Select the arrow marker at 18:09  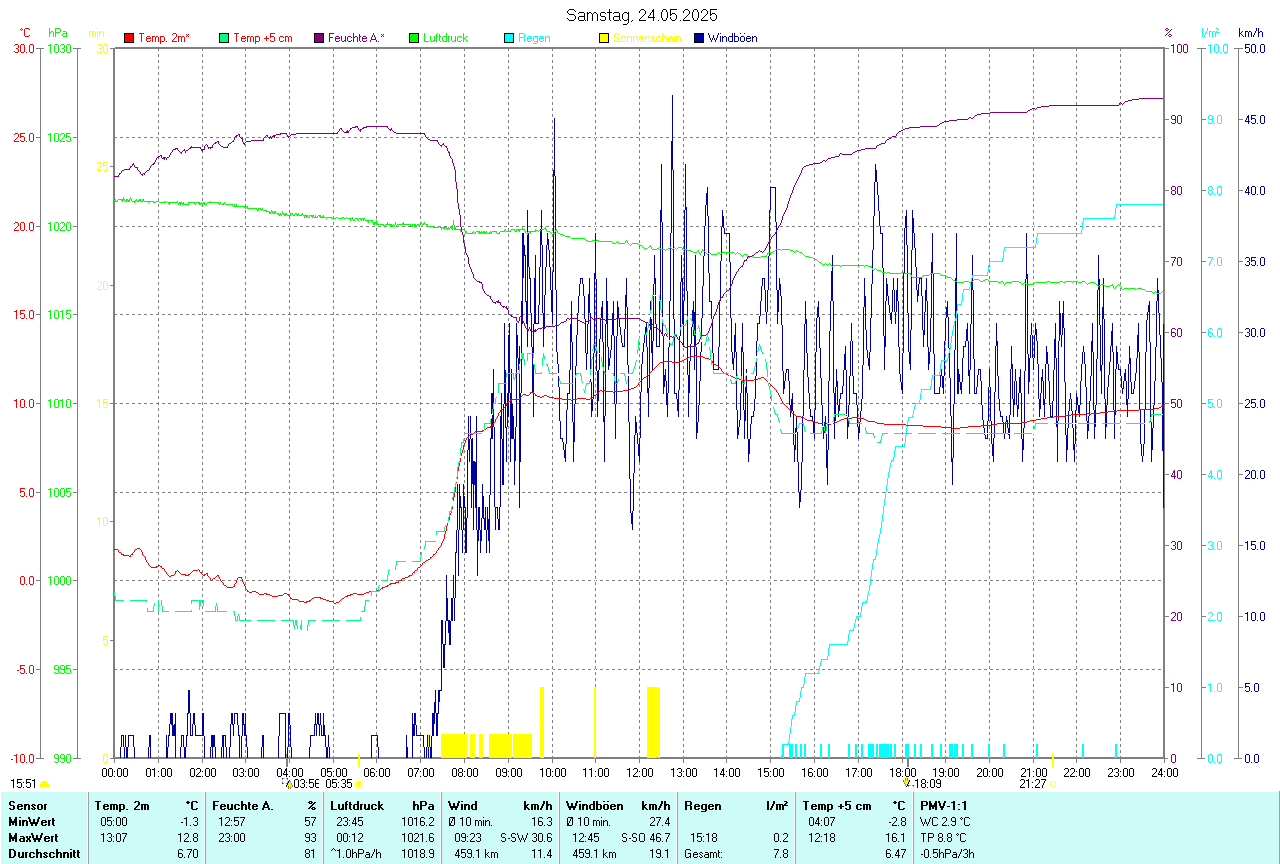(x=906, y=785)
